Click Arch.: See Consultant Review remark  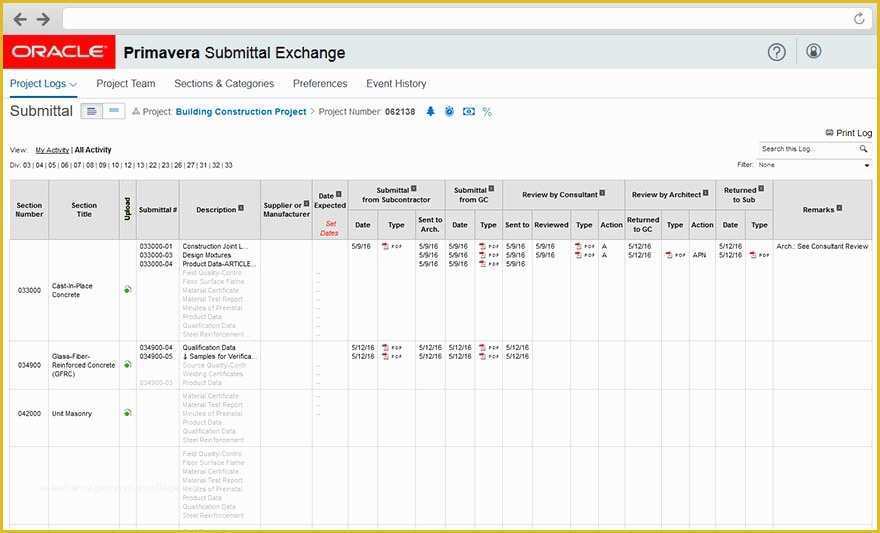(x=822, y=246)
